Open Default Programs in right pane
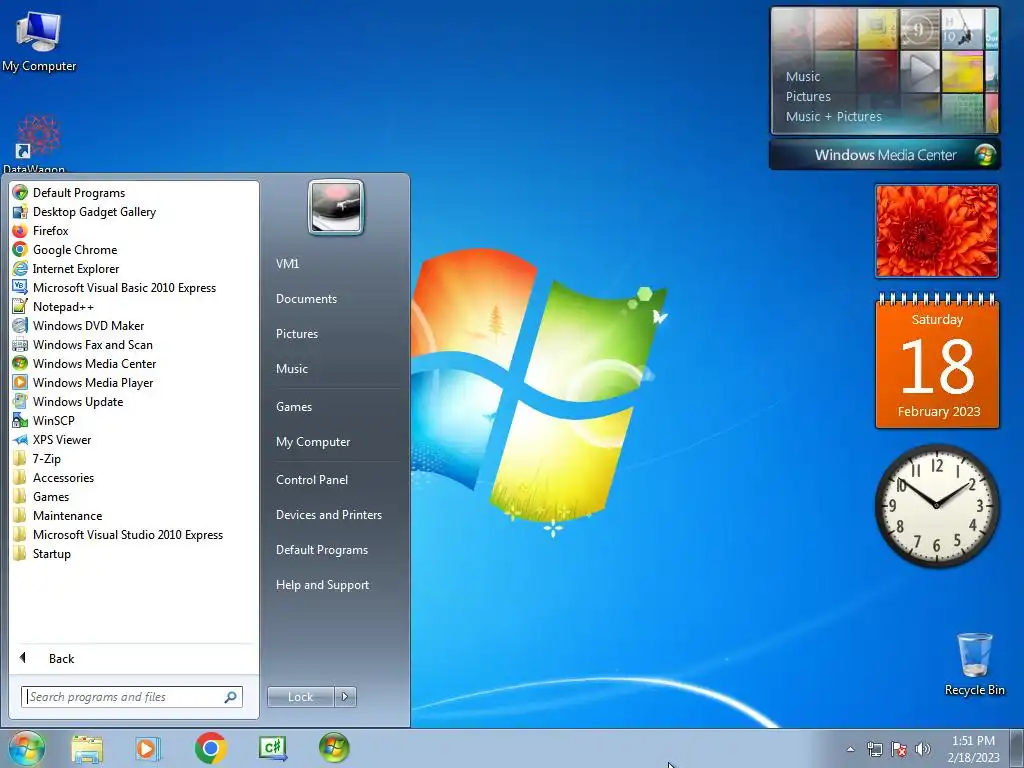Screen dimensions: 1024x768 (x=321, y=550)
